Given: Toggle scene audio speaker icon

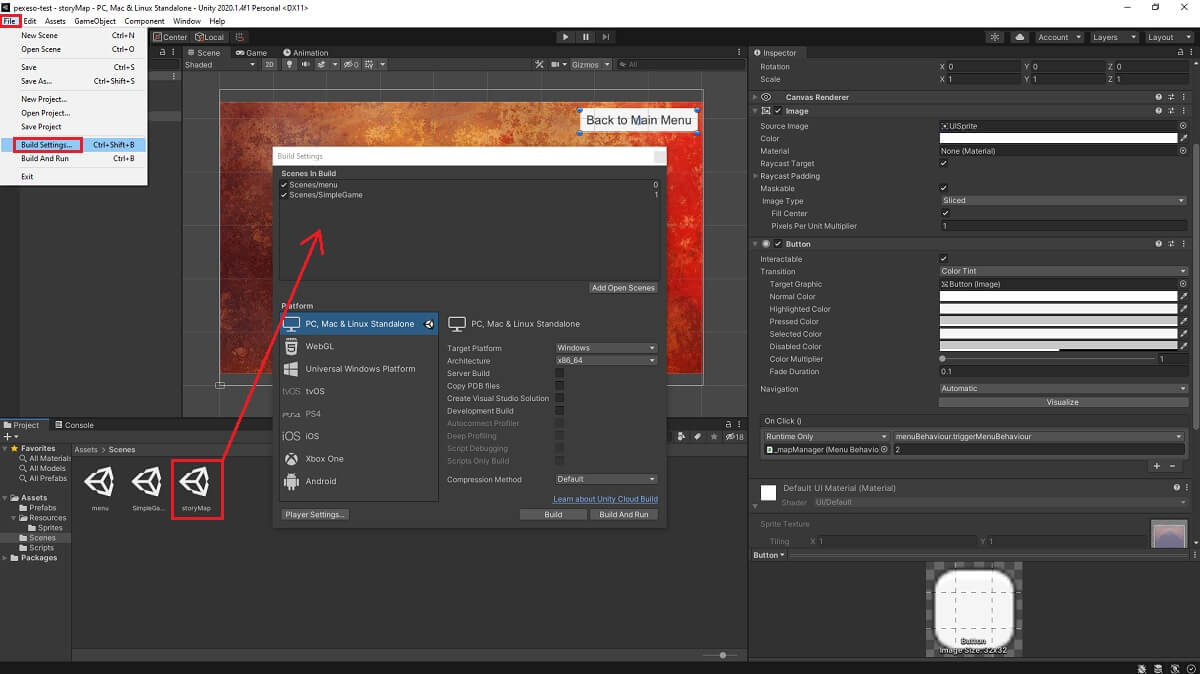Looking at the screenshot, I should [x=304, y=64].
